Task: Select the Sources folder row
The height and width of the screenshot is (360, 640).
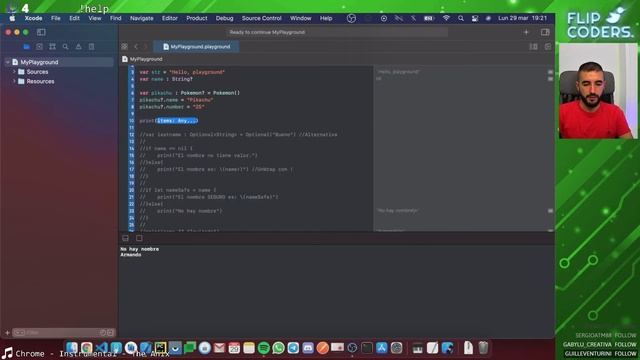Action: (59, 71)
